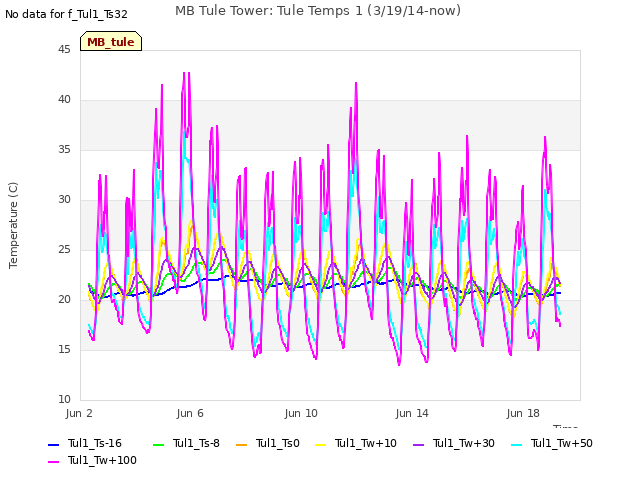Click the 'No data for f_Tul1_Ts32' message
Viewport: 640px width, 480px height.
66,15
